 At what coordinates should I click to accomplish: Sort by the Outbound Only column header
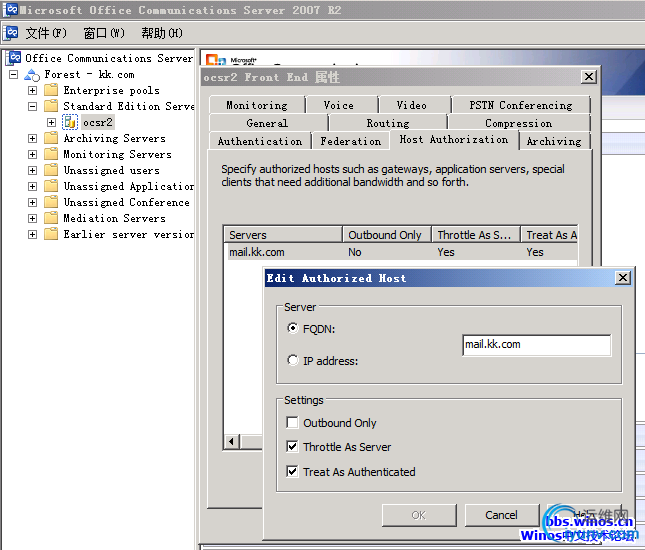[387, 235]
